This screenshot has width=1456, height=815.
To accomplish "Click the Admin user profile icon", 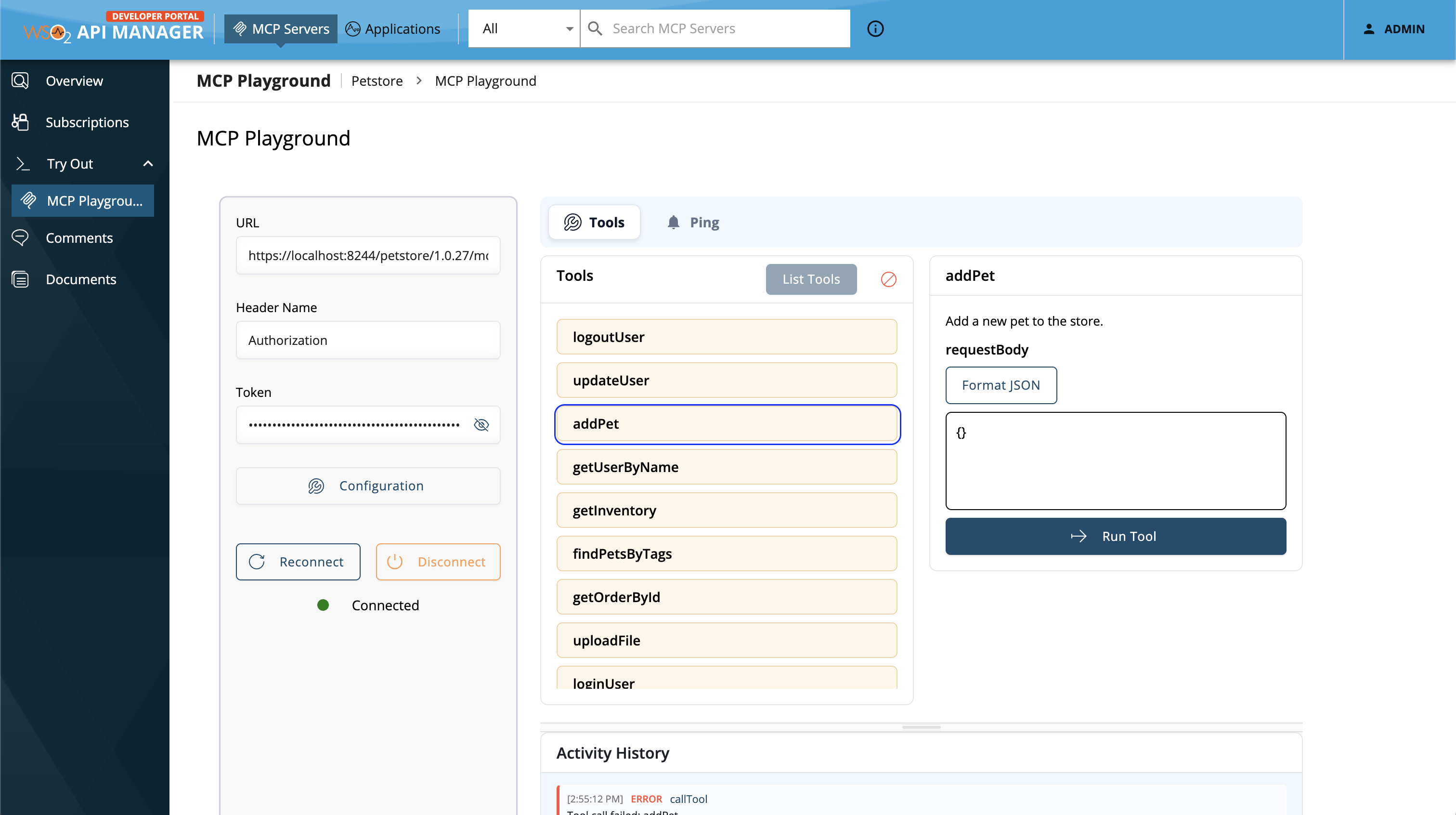I will tap(1368, 29).
